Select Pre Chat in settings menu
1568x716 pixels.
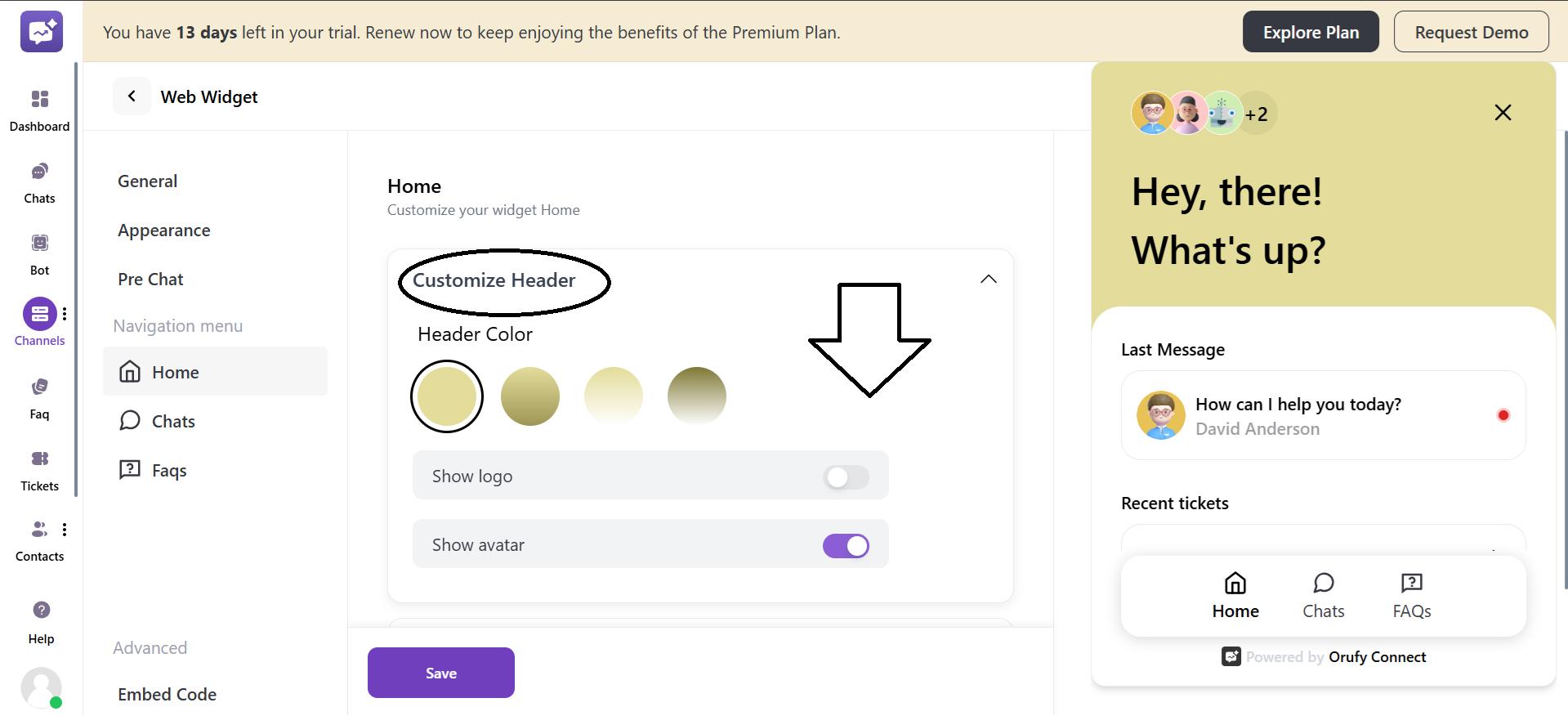(150, 280)
